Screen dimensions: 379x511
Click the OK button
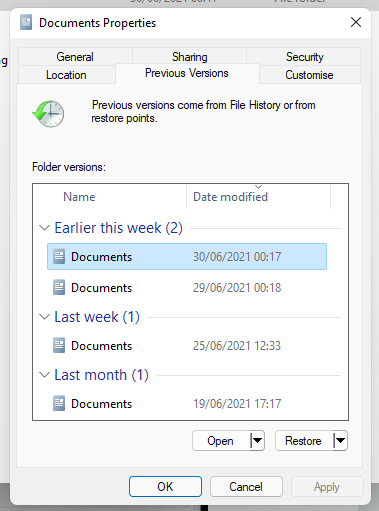(x=165, y=487)
